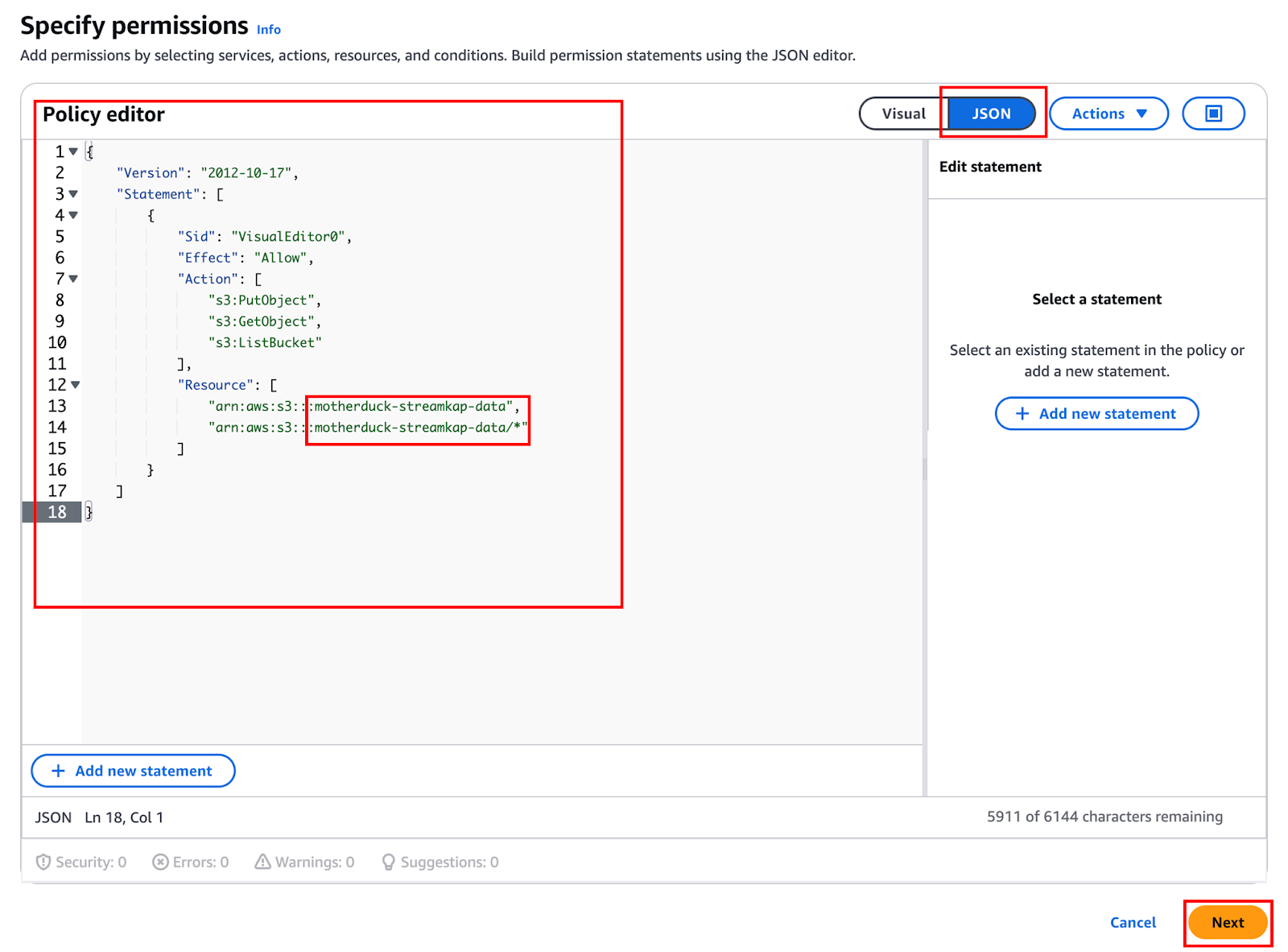
Task: Open the Warnings: 0 findings tab
Action: click(x=304, y=862)
